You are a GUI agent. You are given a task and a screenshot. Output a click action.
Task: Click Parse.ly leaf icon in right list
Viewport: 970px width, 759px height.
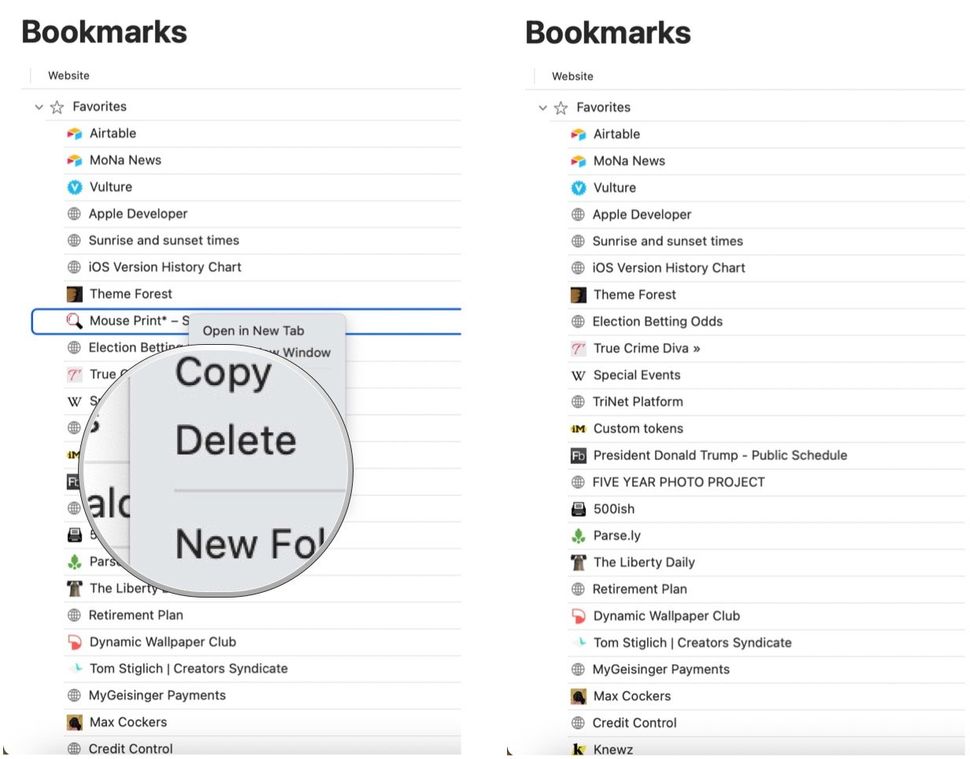(578, 536)
